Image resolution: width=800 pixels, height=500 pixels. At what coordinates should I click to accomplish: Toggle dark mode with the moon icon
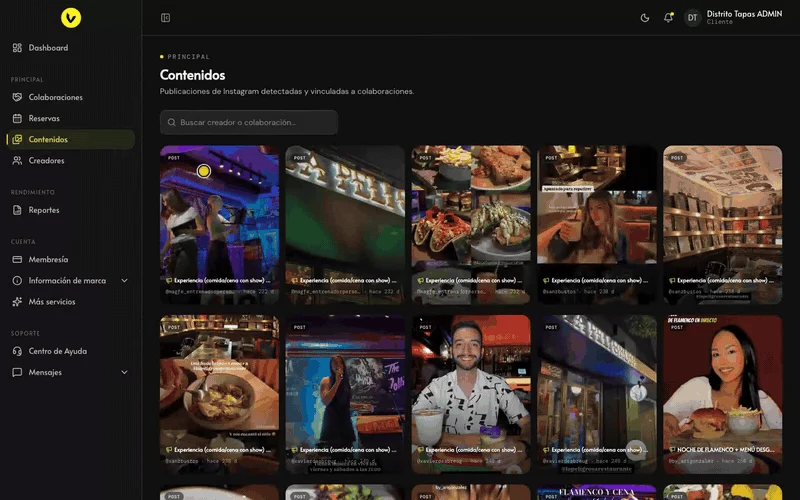point(645,18)
